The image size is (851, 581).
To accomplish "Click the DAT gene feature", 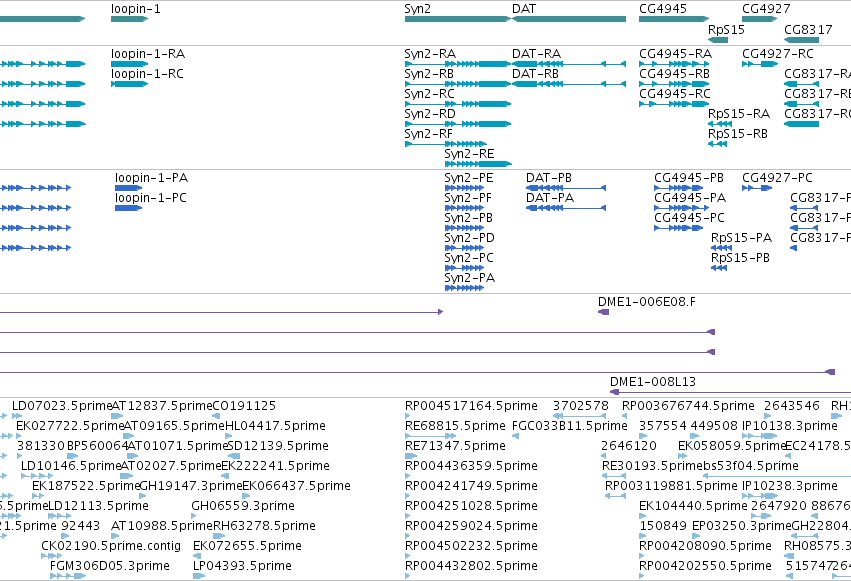I will pyautogui.click(x=569, y=19).
